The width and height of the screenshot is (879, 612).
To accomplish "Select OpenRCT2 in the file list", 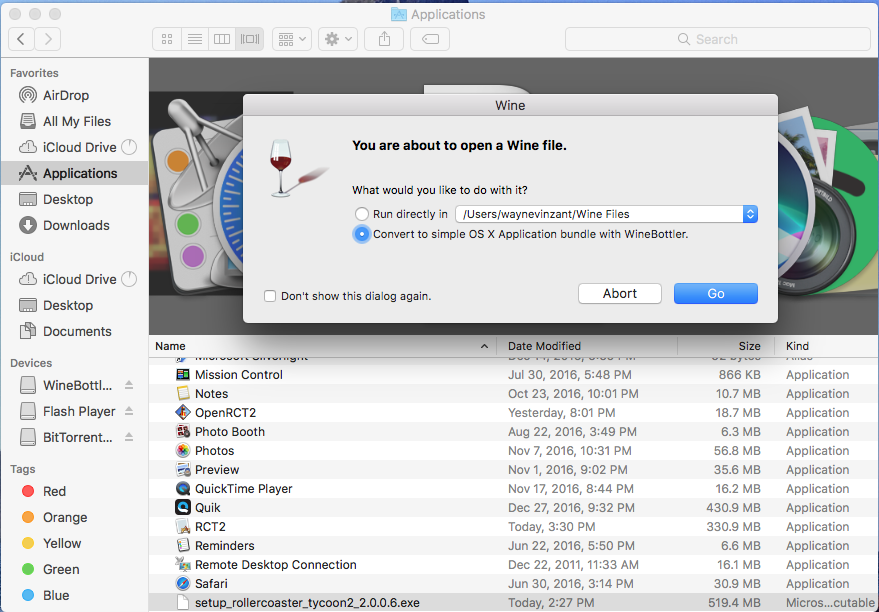I will coord(513,413).
